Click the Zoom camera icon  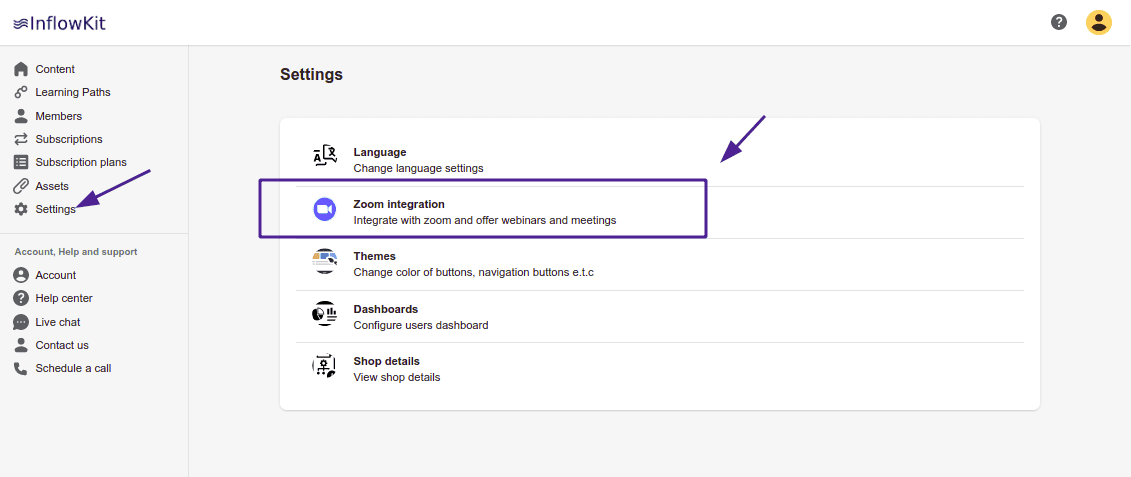(324, 209)
